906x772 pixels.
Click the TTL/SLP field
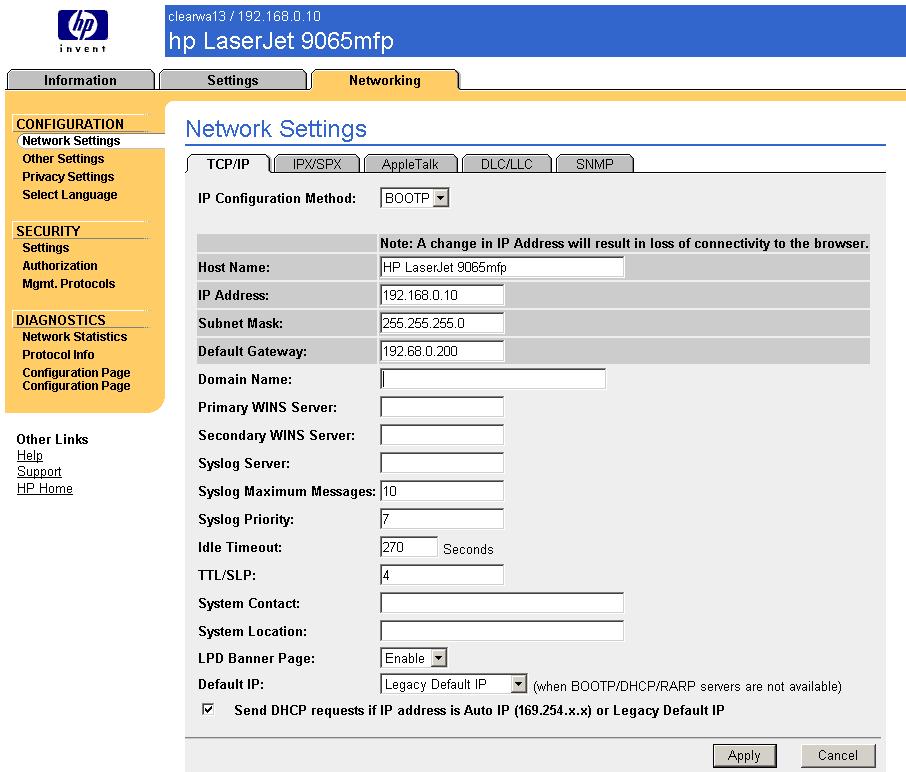click(442, 575)
